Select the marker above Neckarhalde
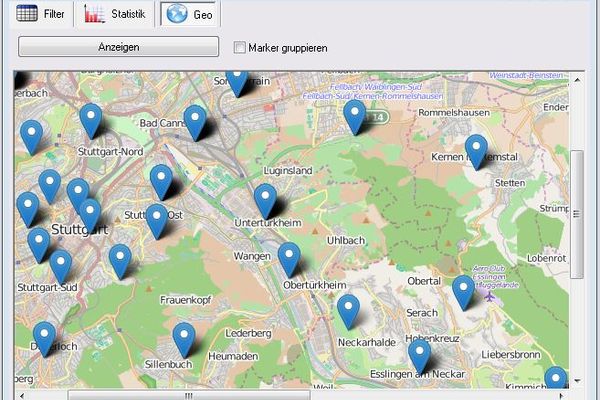This screenshot has width=600, height=400. [349, 312]
